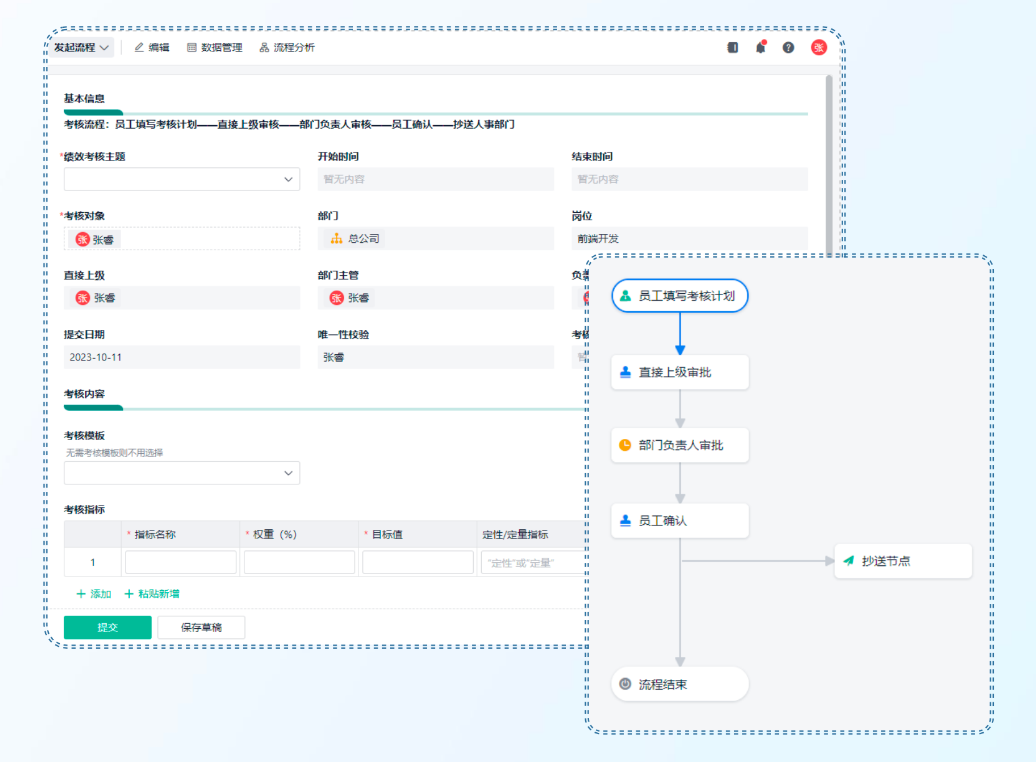
Task: Click 张睿 avatar under 直接上级
Action: (x=83, y=298)
